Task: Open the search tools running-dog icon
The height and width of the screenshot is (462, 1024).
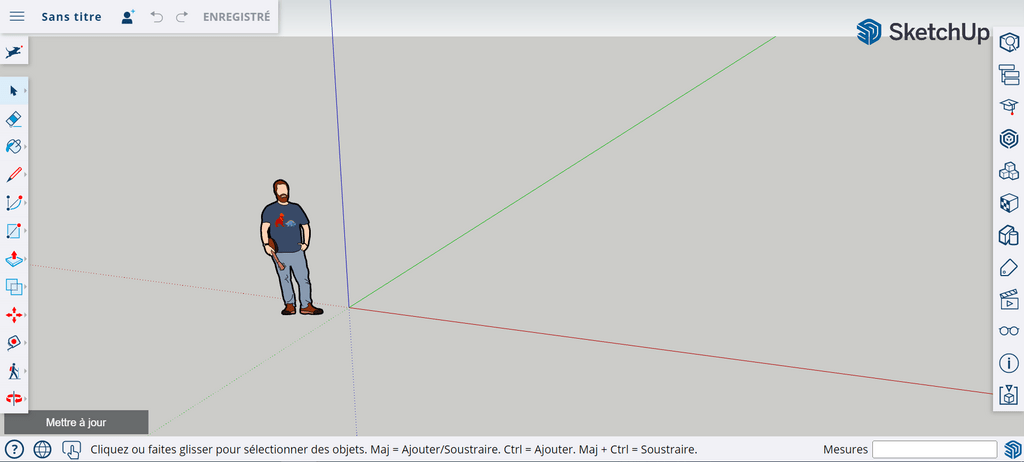Action: coord(14,51)
